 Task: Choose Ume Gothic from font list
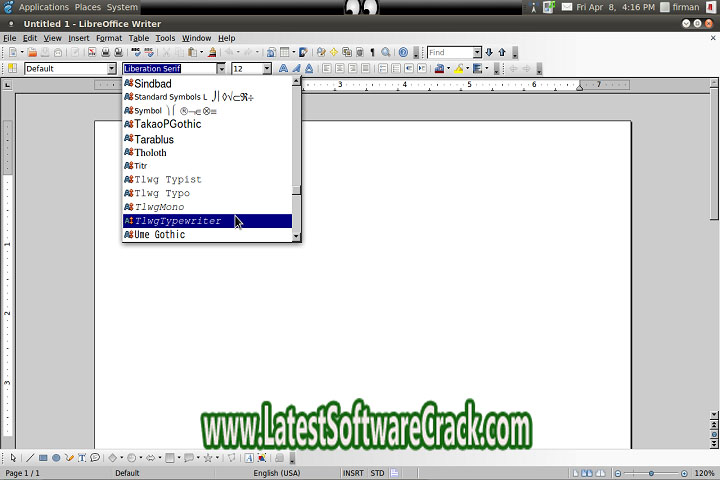tap(160, 235)
